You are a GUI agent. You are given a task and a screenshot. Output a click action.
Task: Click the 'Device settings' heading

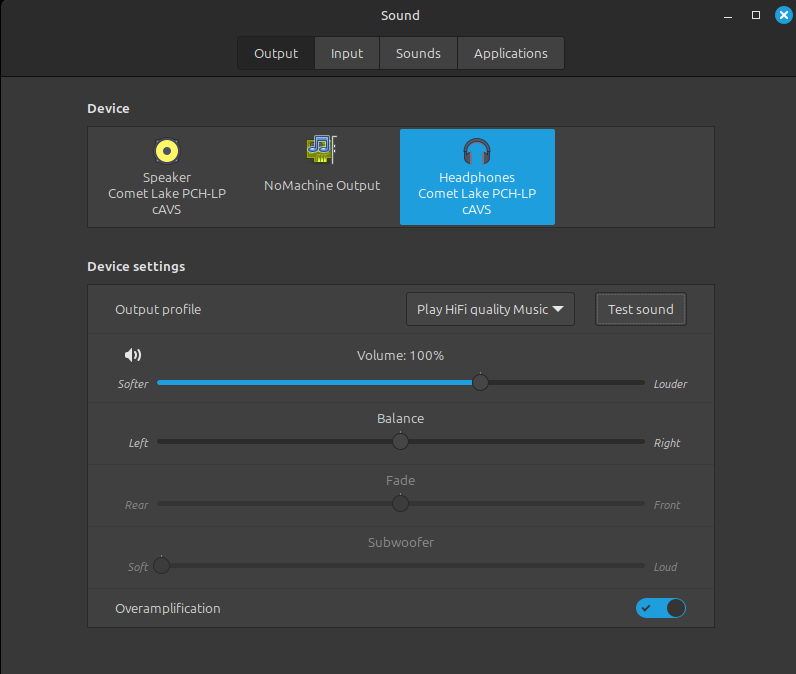click(136, 266)
